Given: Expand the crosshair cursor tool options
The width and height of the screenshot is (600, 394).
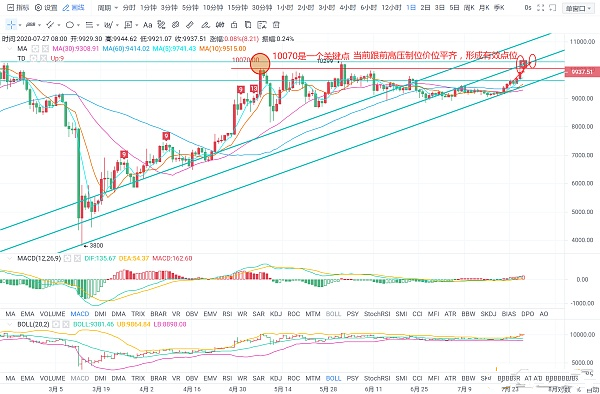Looking at the screenshot, I should [x=20, y=25].
